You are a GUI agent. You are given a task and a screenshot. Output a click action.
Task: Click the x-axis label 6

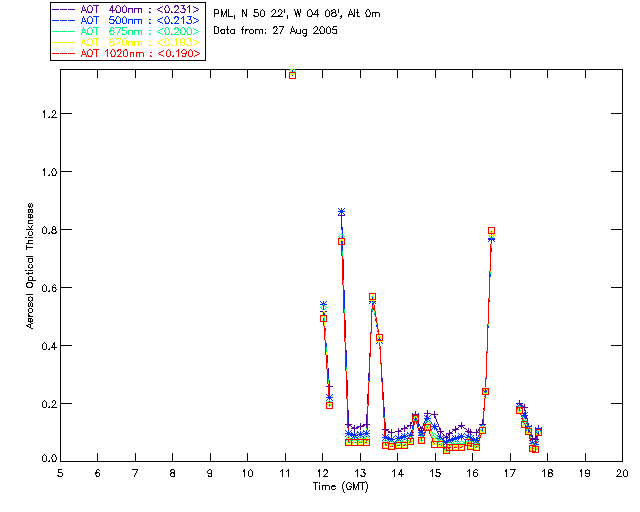98,473
